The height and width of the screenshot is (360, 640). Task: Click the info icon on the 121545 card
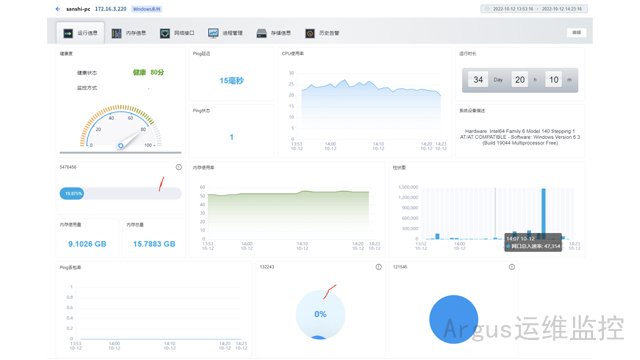tap(512, 267)
